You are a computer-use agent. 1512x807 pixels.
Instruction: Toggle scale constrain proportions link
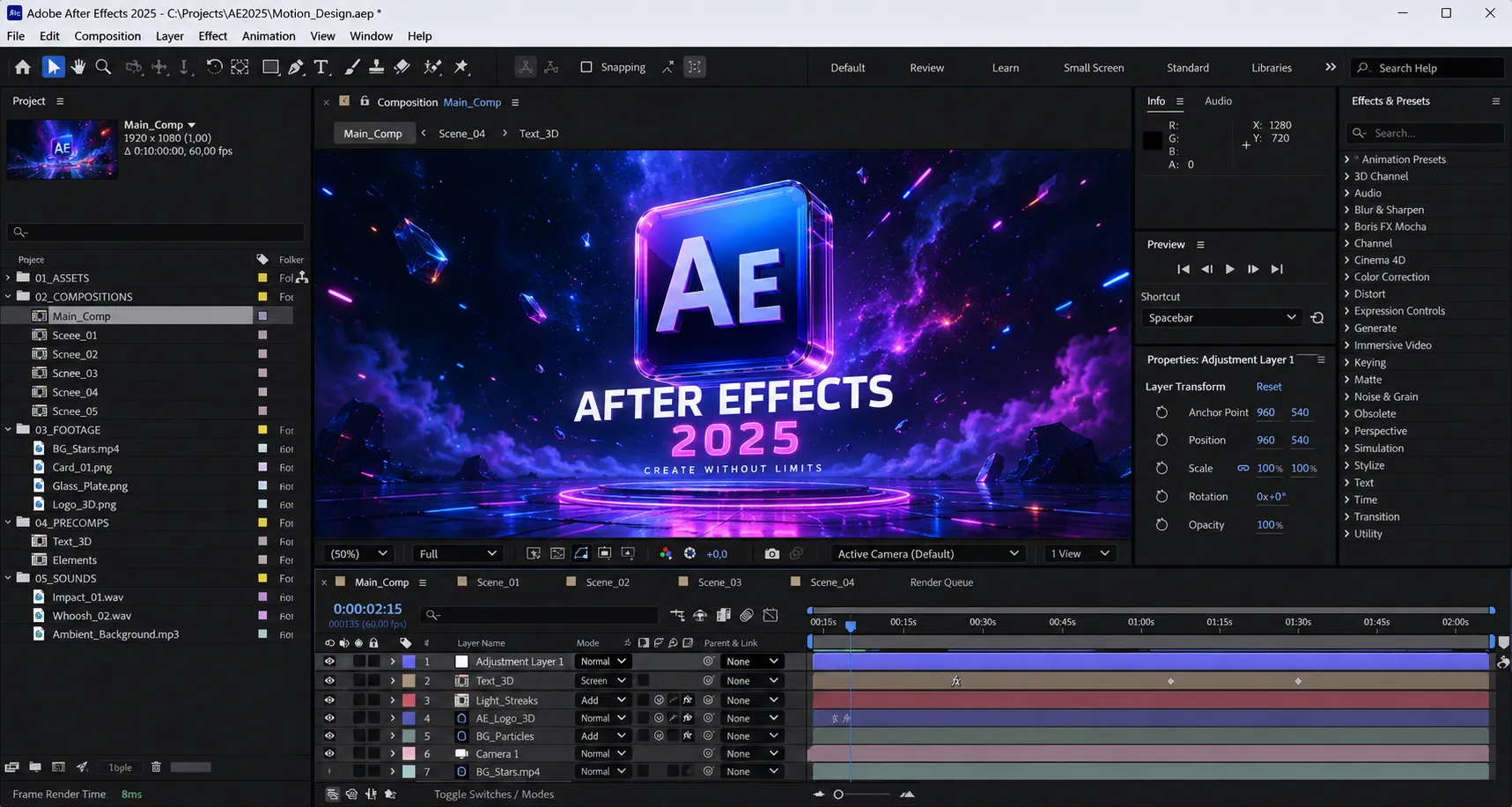[x=1243, y=469]
